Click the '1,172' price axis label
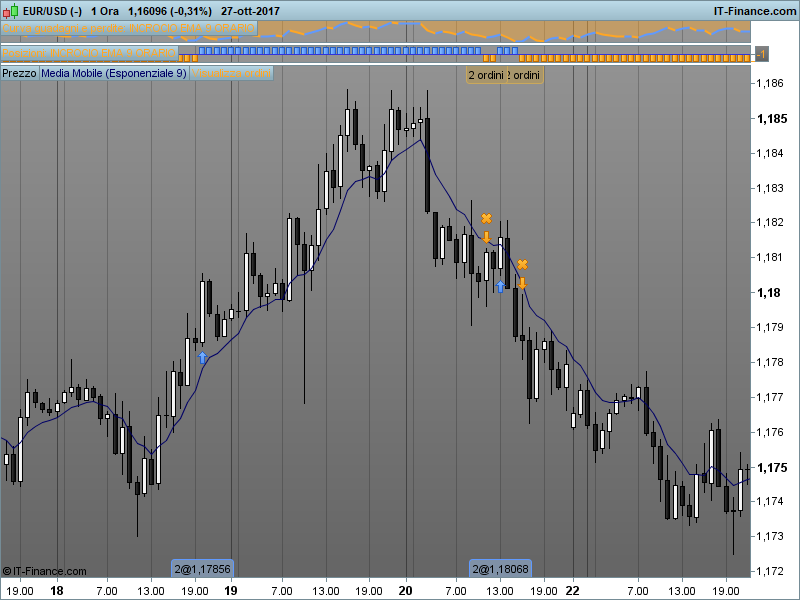 click(x=770, y=571)
